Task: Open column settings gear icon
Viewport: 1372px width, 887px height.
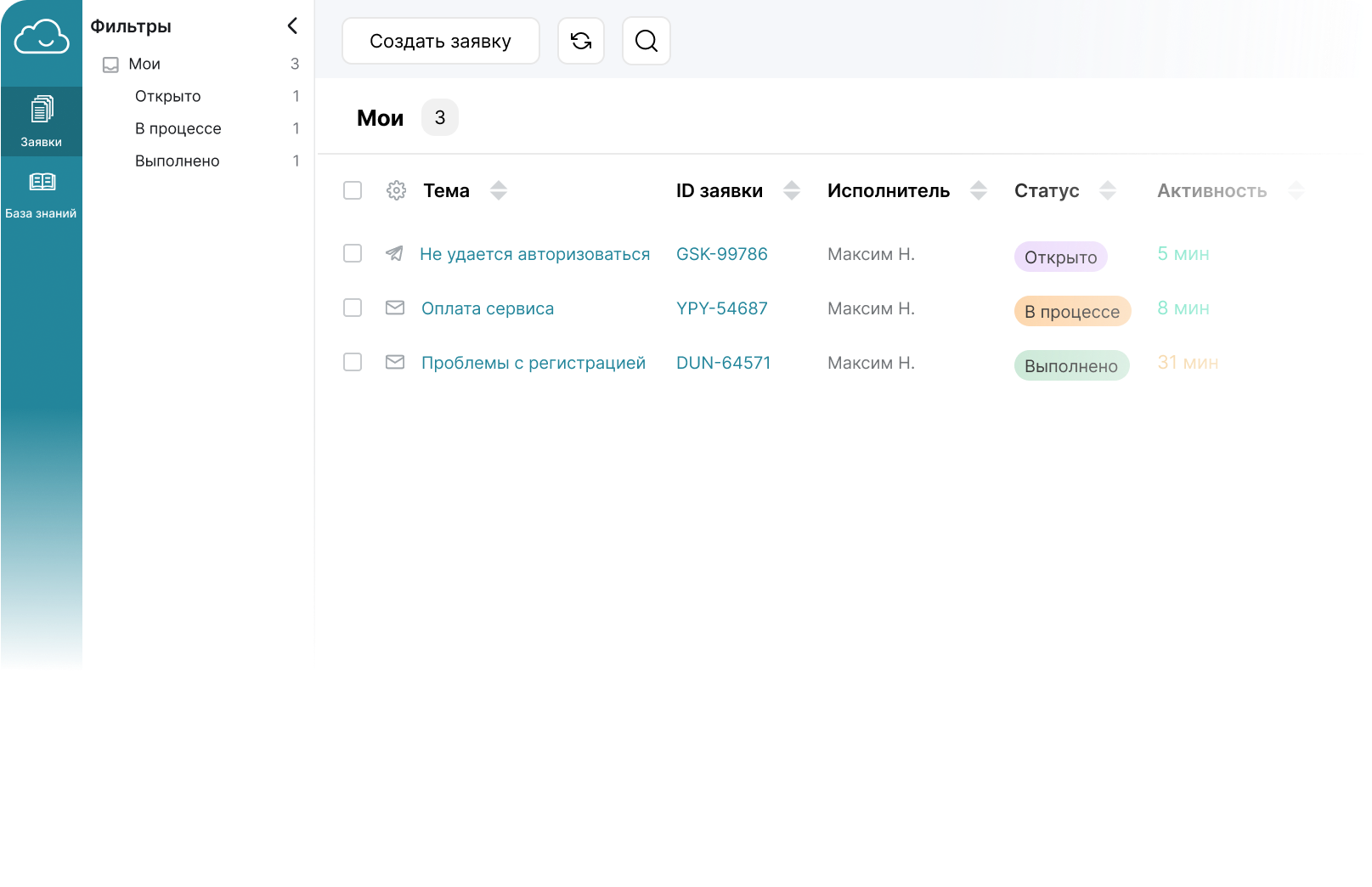Action: tap(396, 190)
